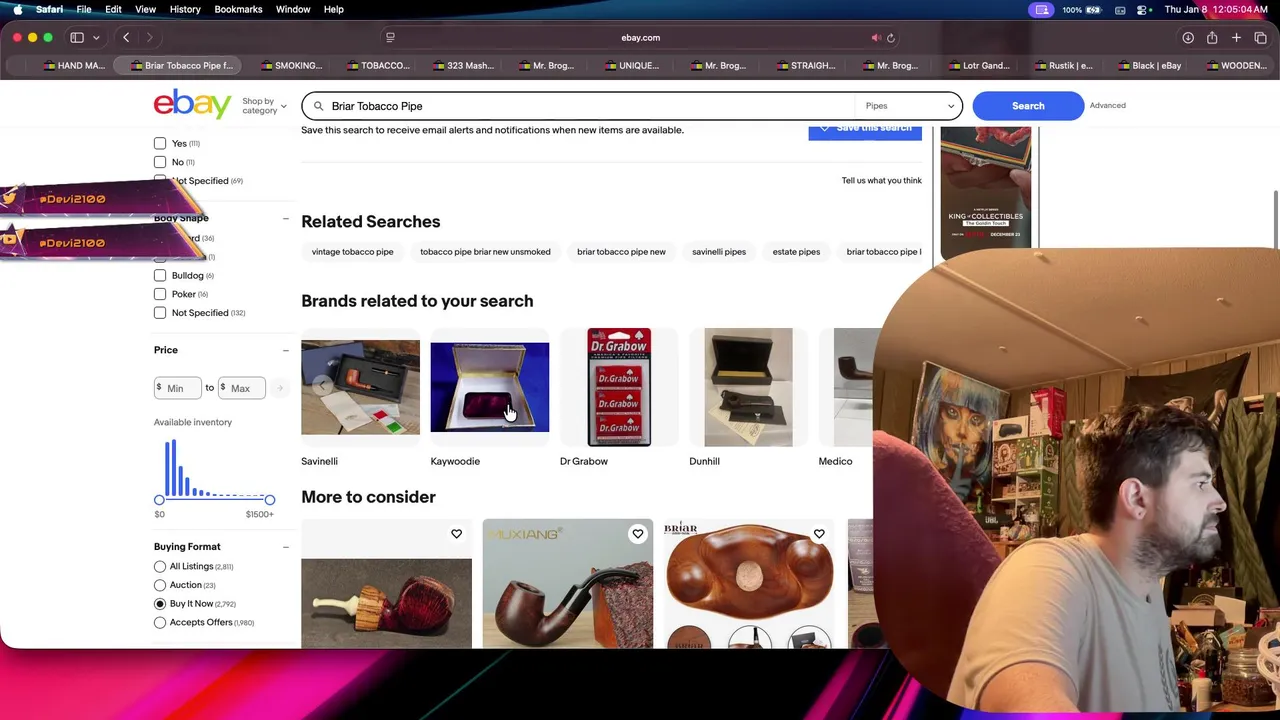Open the History menu

(x=185, y=9)
